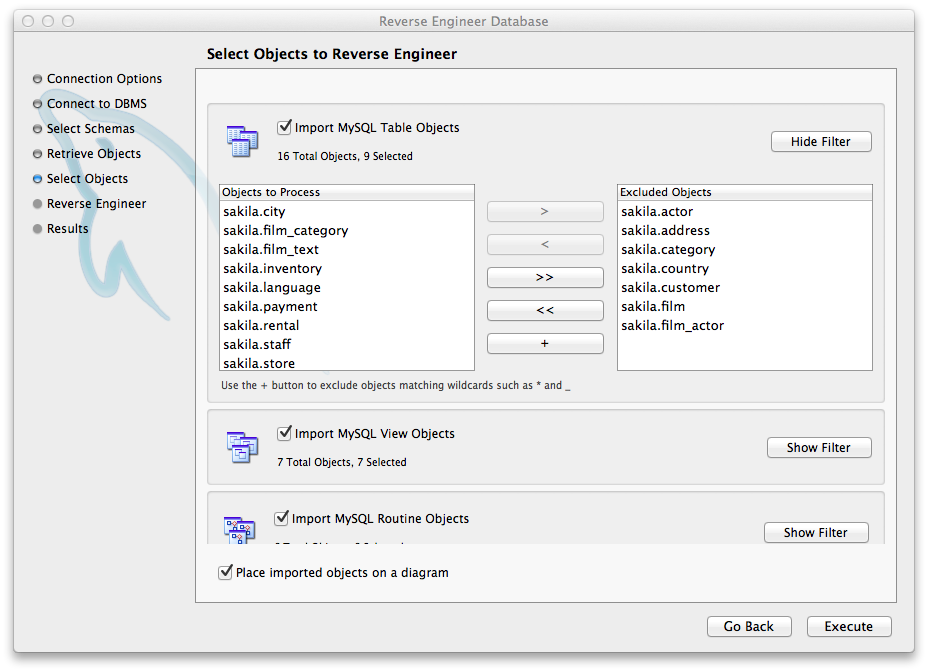Disable Place imported objects on a diagram
Image resolution: width=928 pixels, height=672 pixels.
[225, 573]
